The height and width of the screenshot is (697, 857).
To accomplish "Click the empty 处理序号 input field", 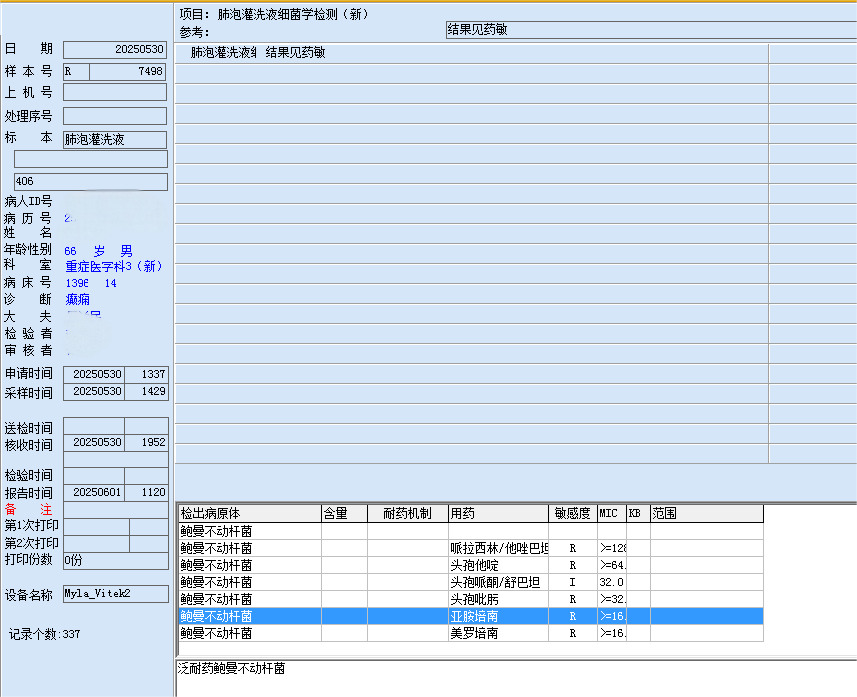I will [x=114, y=116].
